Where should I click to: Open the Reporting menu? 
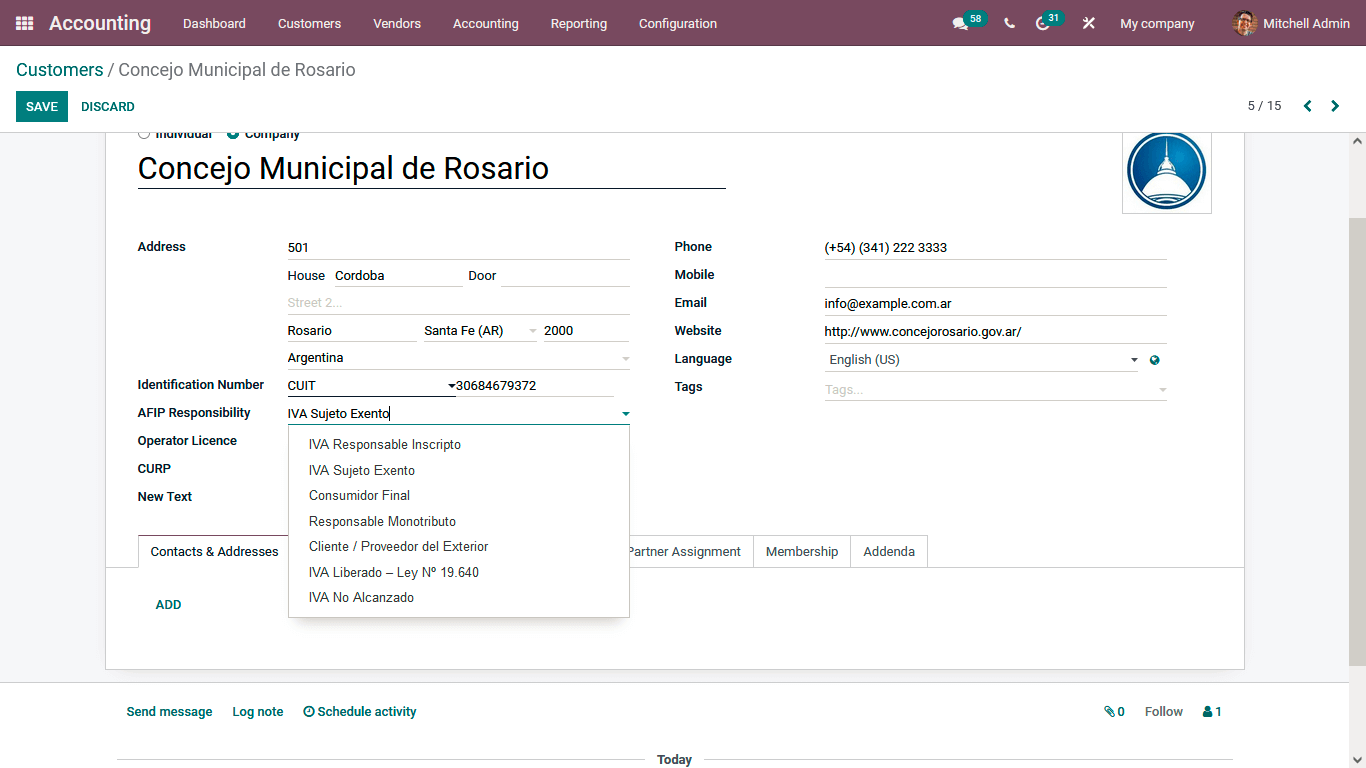tap(578, 23)
